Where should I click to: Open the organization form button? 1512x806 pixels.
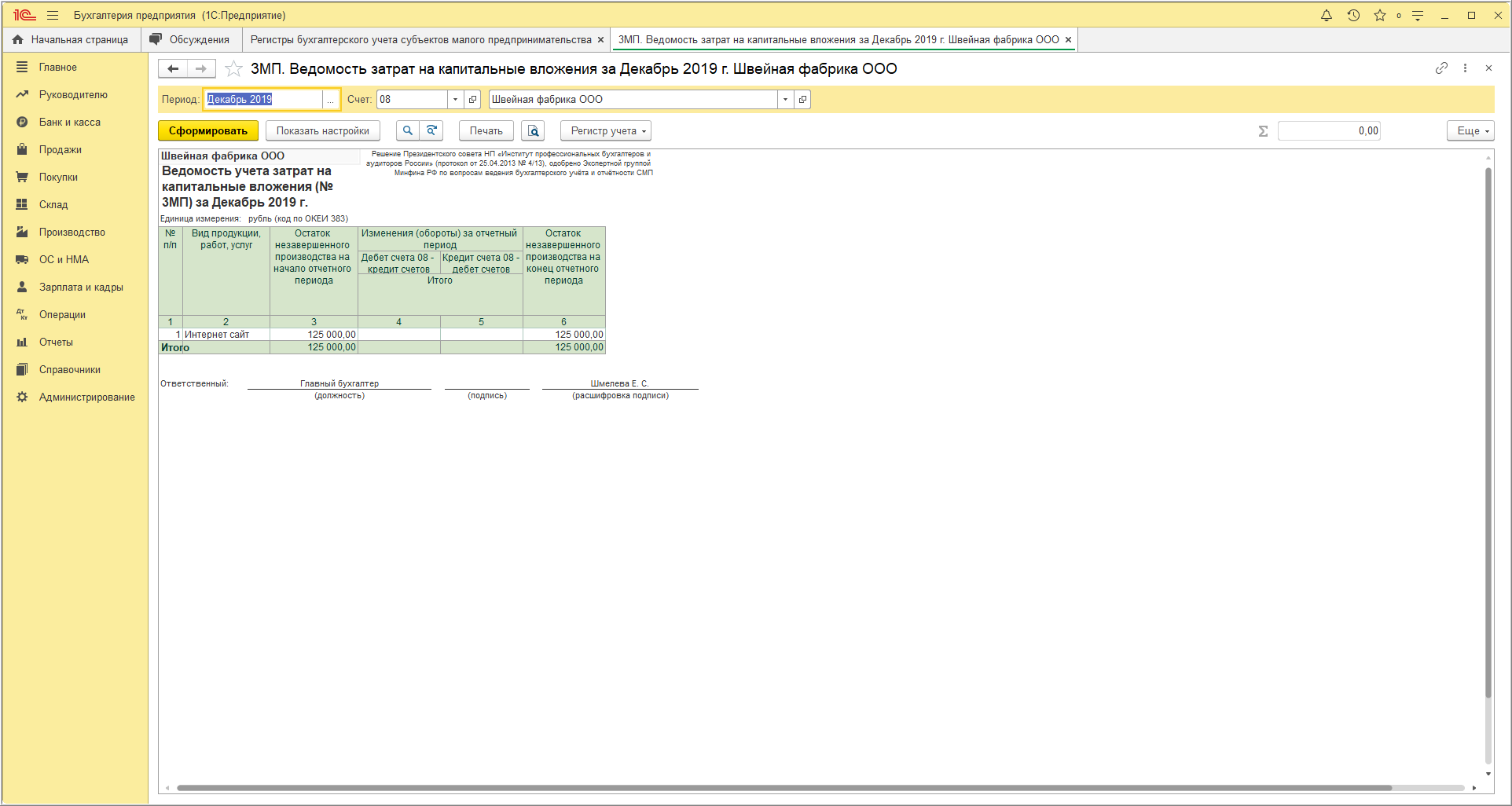click(802, 100)
